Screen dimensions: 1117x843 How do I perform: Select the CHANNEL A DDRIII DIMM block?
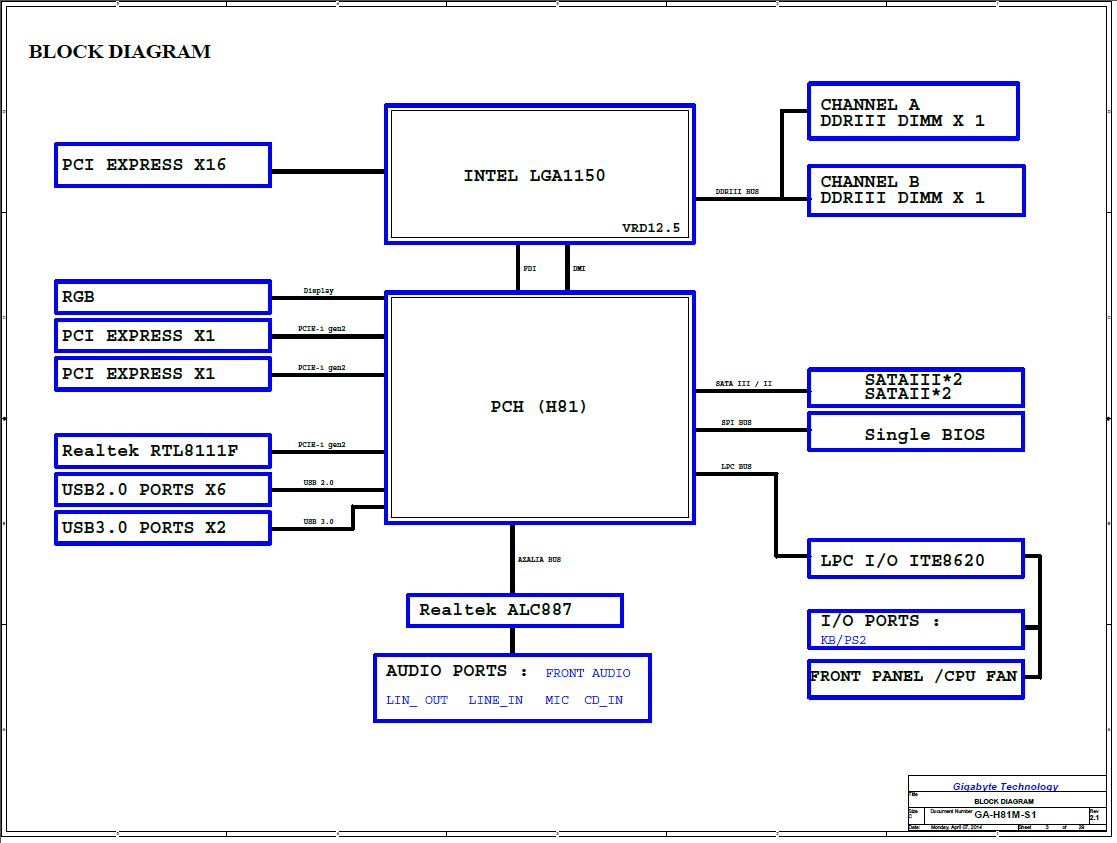pos(912,112)
